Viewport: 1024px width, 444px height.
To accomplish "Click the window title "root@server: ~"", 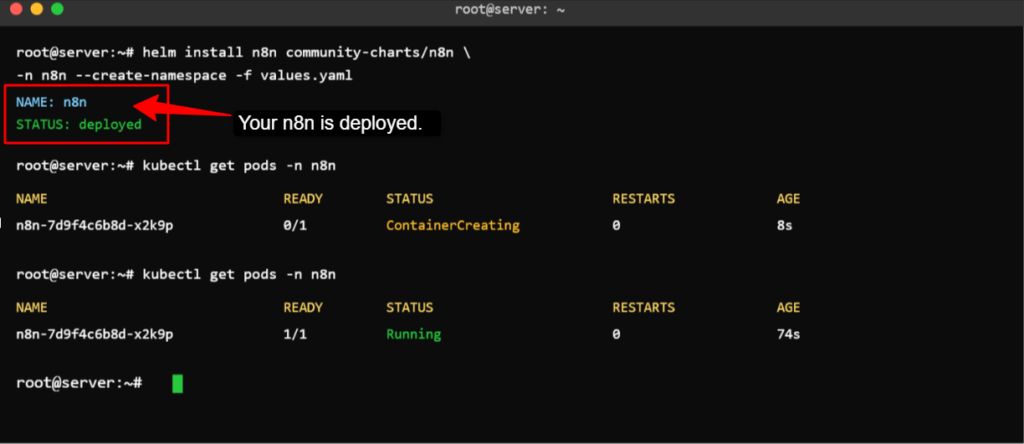I will [x=510, y=10].
